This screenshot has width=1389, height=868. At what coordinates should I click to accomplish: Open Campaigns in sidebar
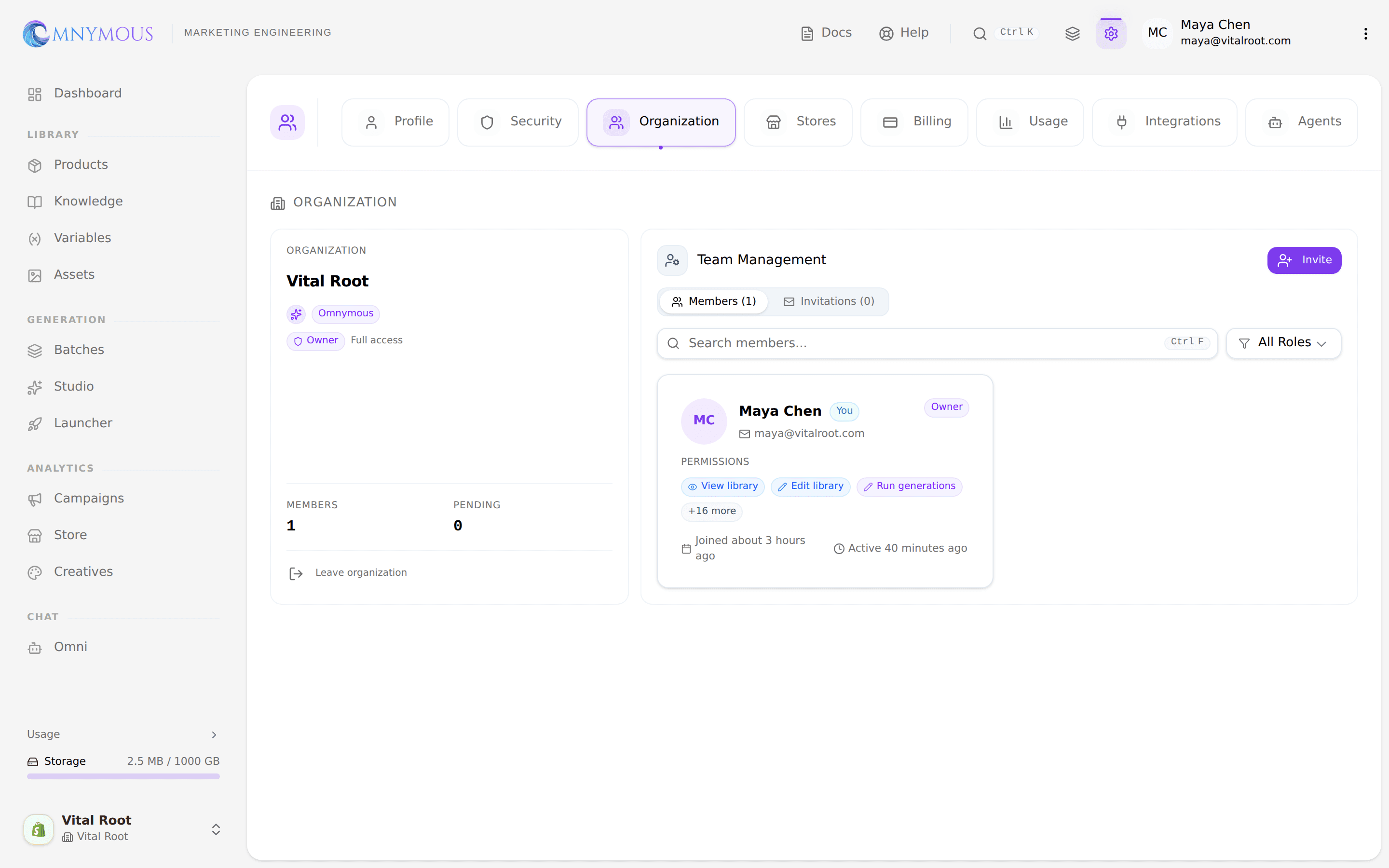click(x=123, y=499)
